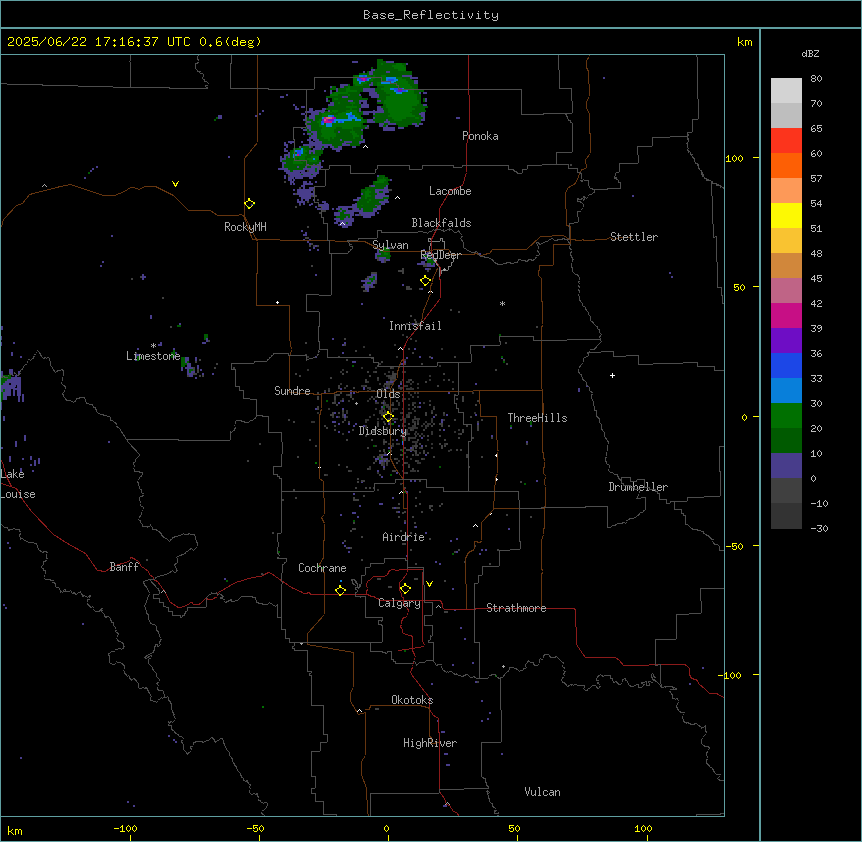Click the ThreeHills town label
Screen dimensions: 862x842
537,418
